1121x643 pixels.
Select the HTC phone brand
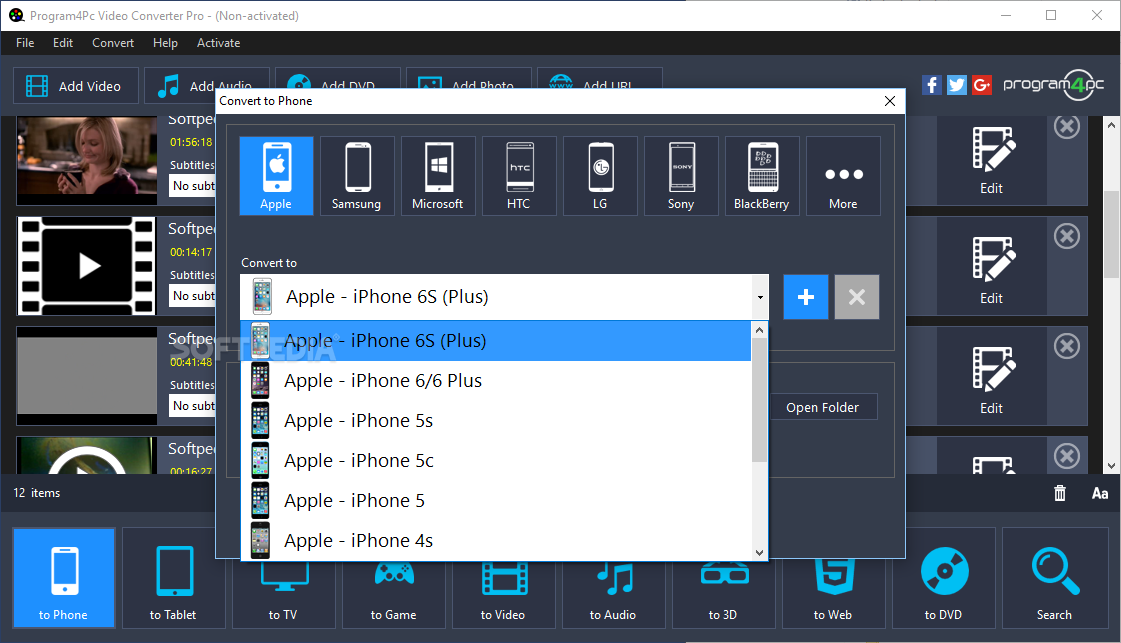tap(519, 176)
